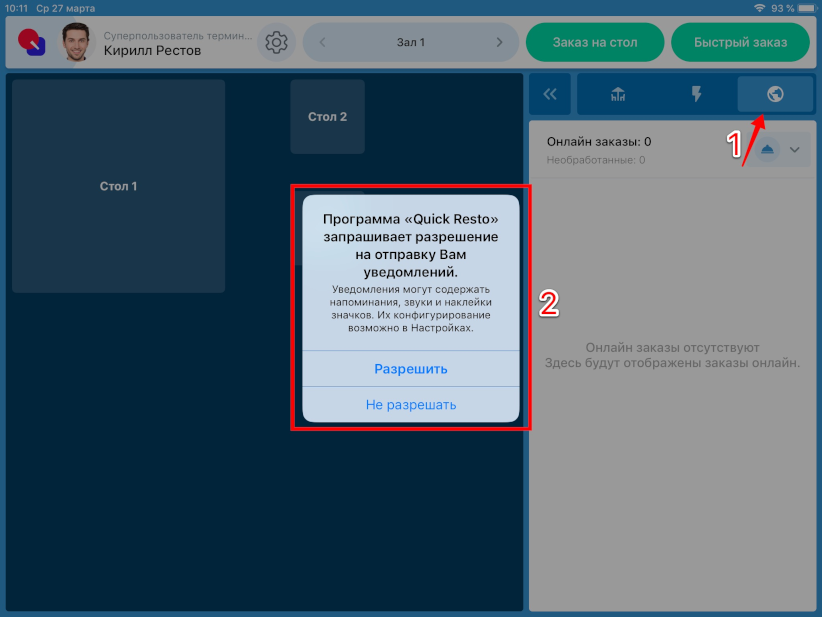Click the 10:11 clock in status bar

tap(16, 8)
